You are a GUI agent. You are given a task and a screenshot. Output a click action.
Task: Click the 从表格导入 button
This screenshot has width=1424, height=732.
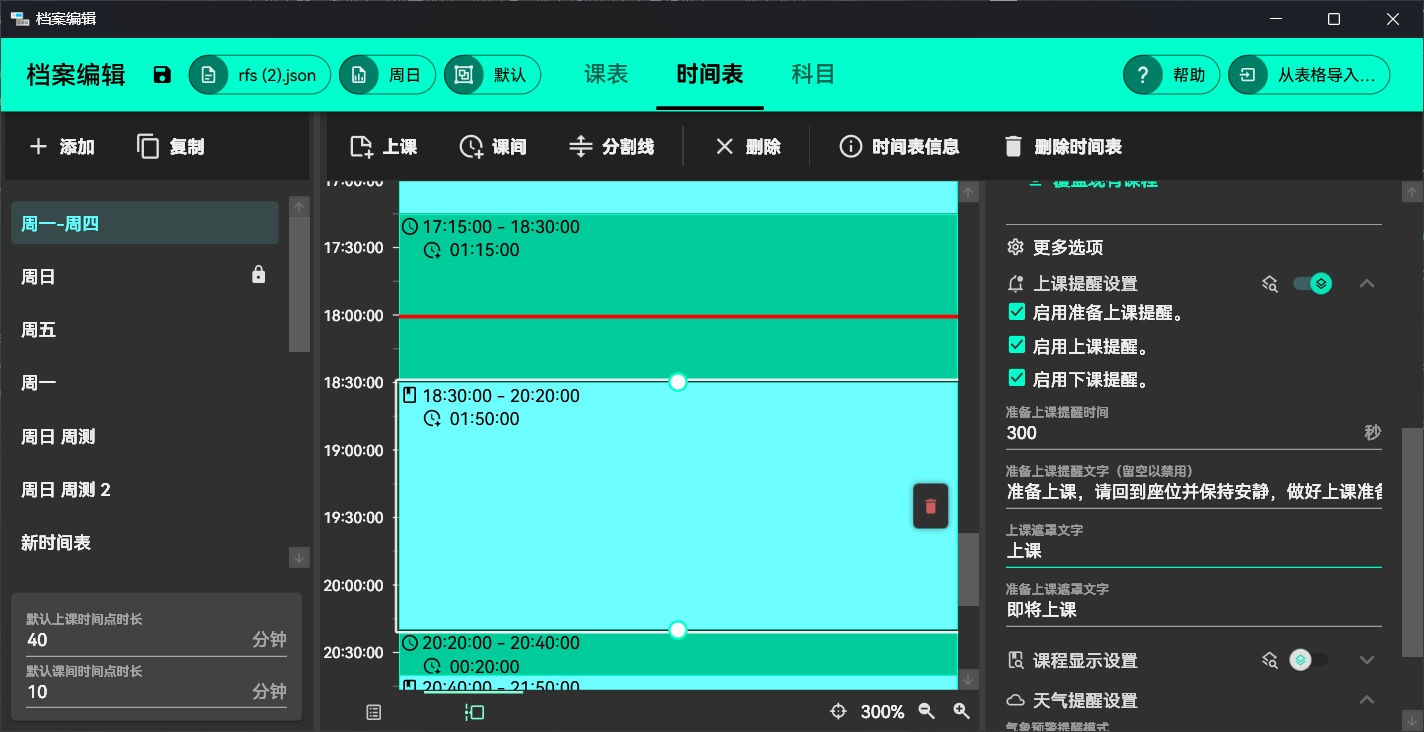1308,75
